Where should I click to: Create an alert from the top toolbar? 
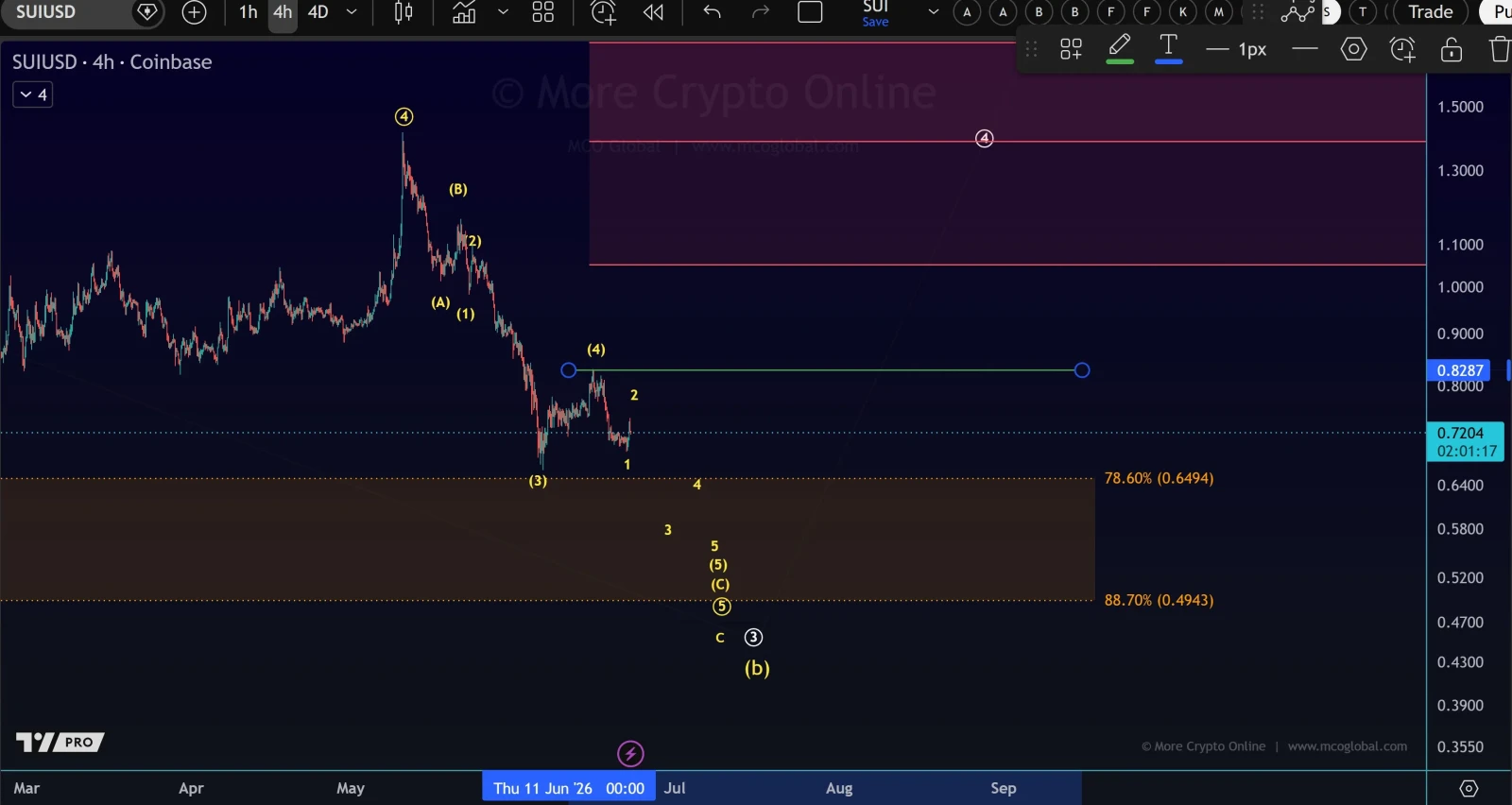click(x=603, y=12)
